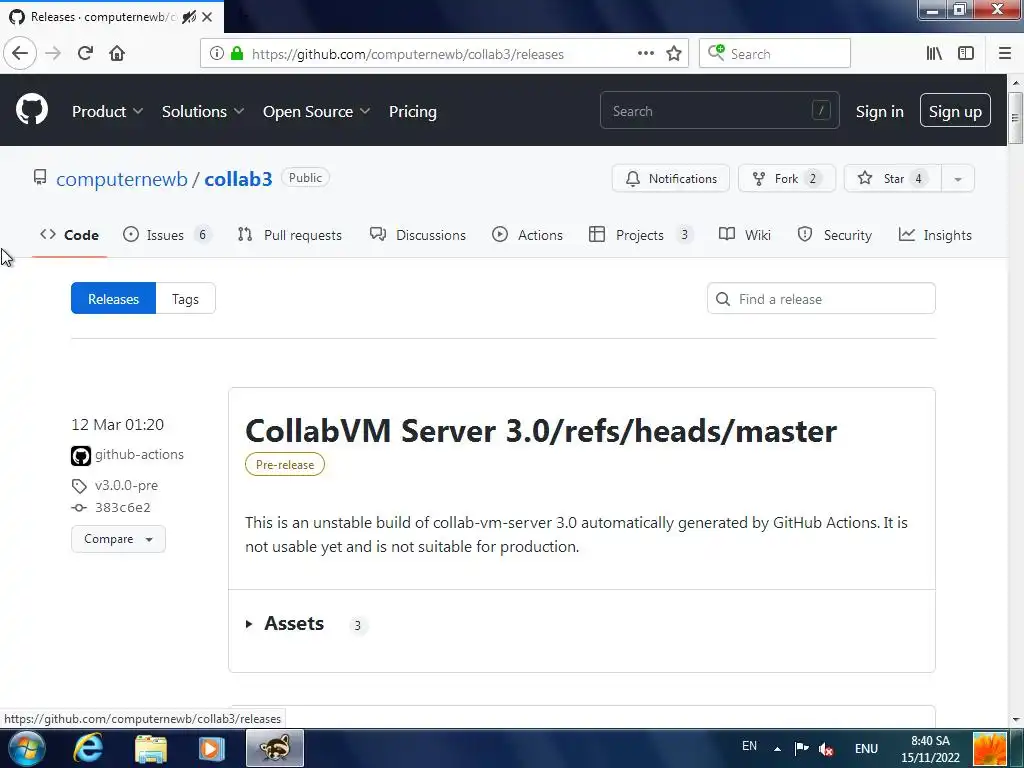Expand the Solutions dropdown menu
The width and height of the screenshot is (1024, 768).
click(x=203, y=112)
